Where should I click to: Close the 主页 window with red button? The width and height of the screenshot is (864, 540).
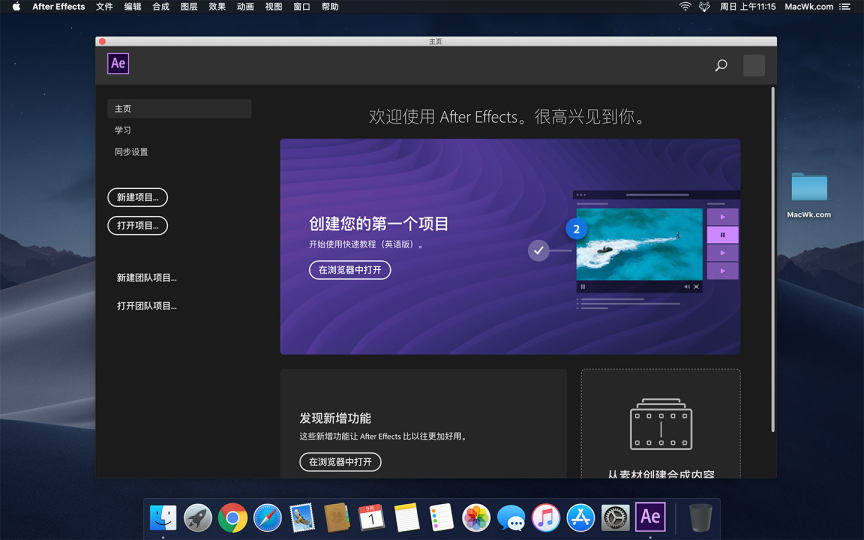pyautogui.click(x=102, y=41)
